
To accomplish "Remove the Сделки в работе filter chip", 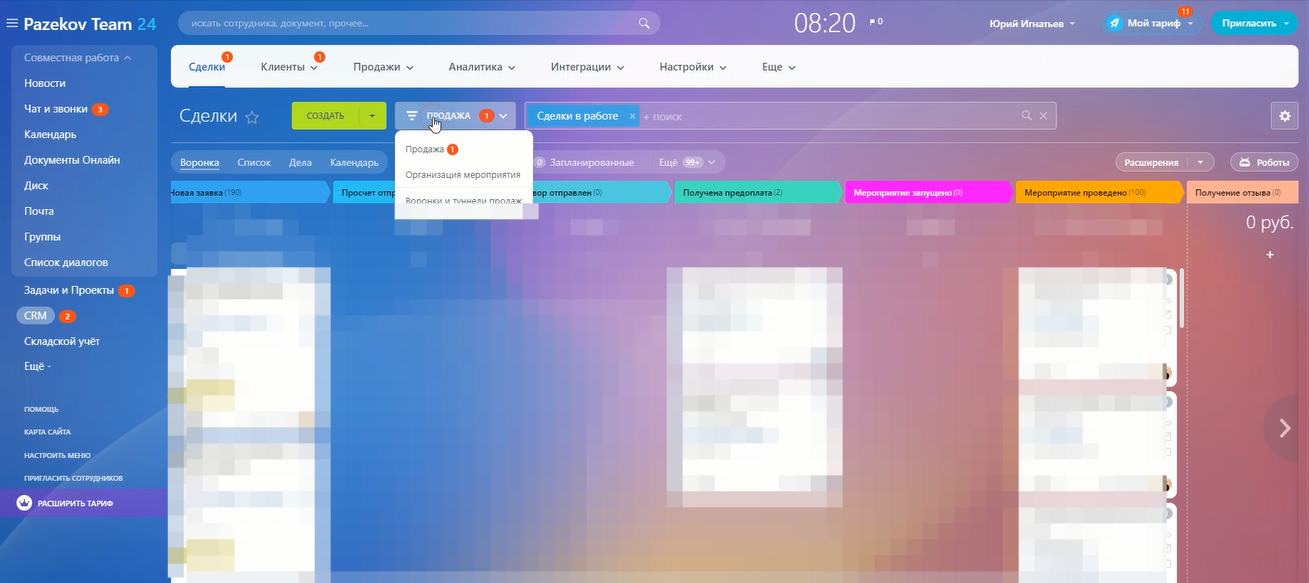I will click(632, 116).
